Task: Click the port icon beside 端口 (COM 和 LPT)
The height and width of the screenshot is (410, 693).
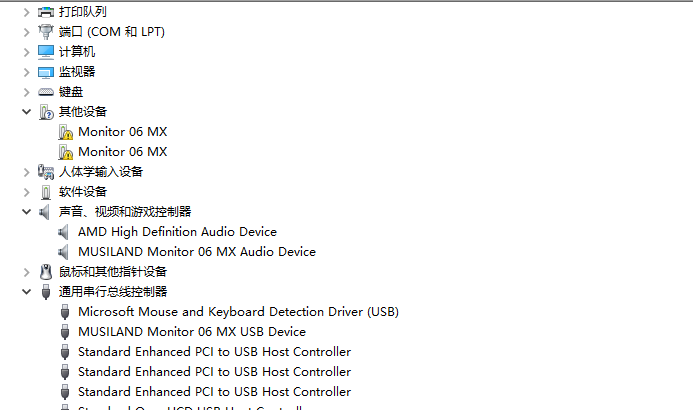Action: click(46, 32)
